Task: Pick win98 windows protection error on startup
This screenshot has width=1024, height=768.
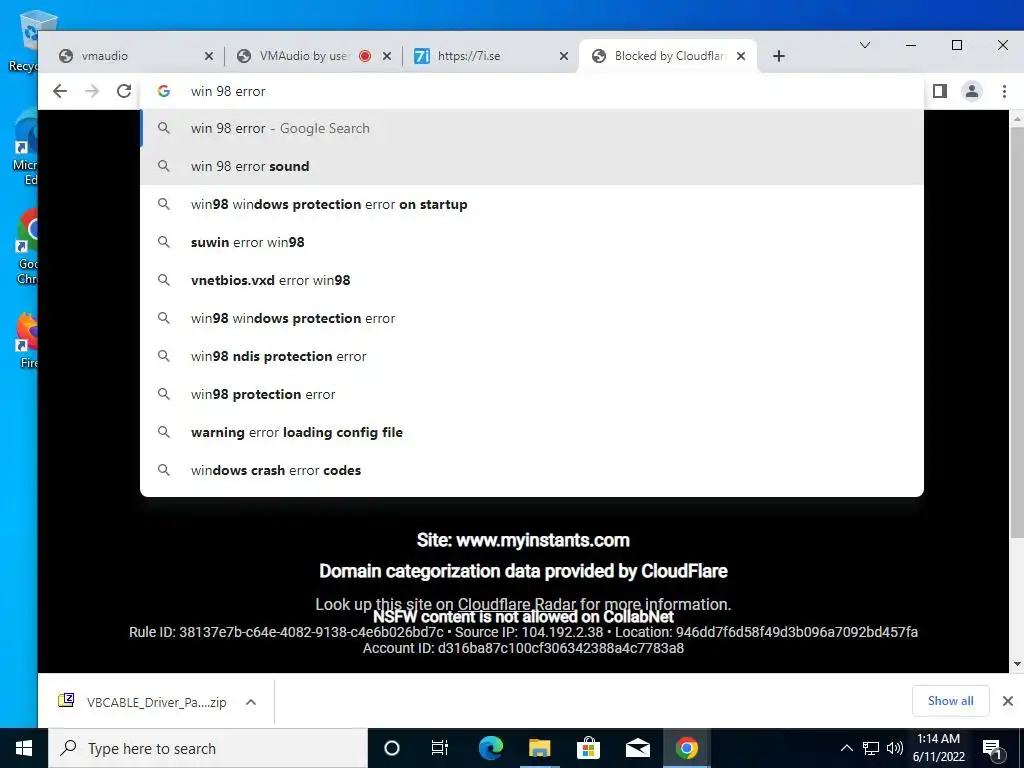Action: pyautogui.click(x=532, y=204)
